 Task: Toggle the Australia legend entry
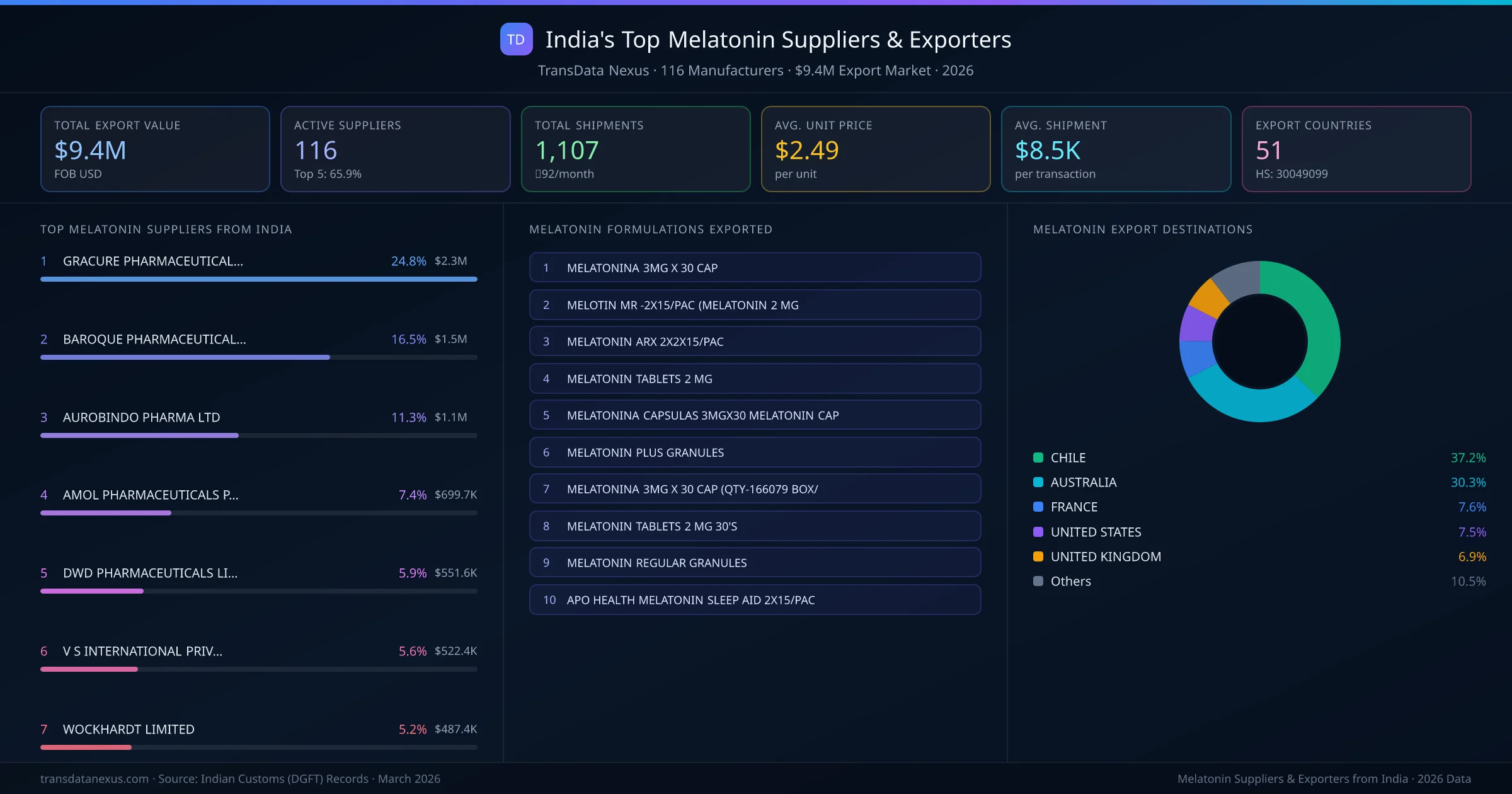(x=1083, y=482)
